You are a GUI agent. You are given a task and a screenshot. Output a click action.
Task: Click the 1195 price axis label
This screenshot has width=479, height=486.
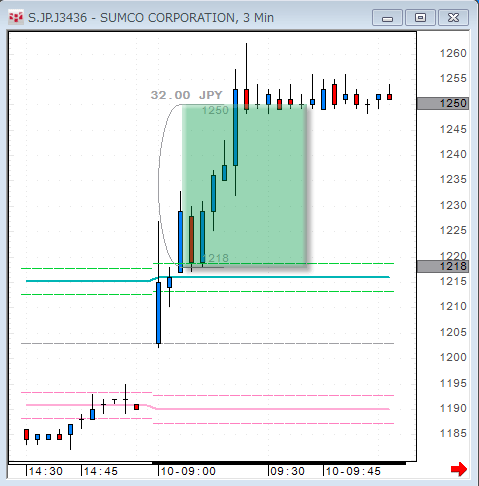pyautogui.click(x=453, y=383)
